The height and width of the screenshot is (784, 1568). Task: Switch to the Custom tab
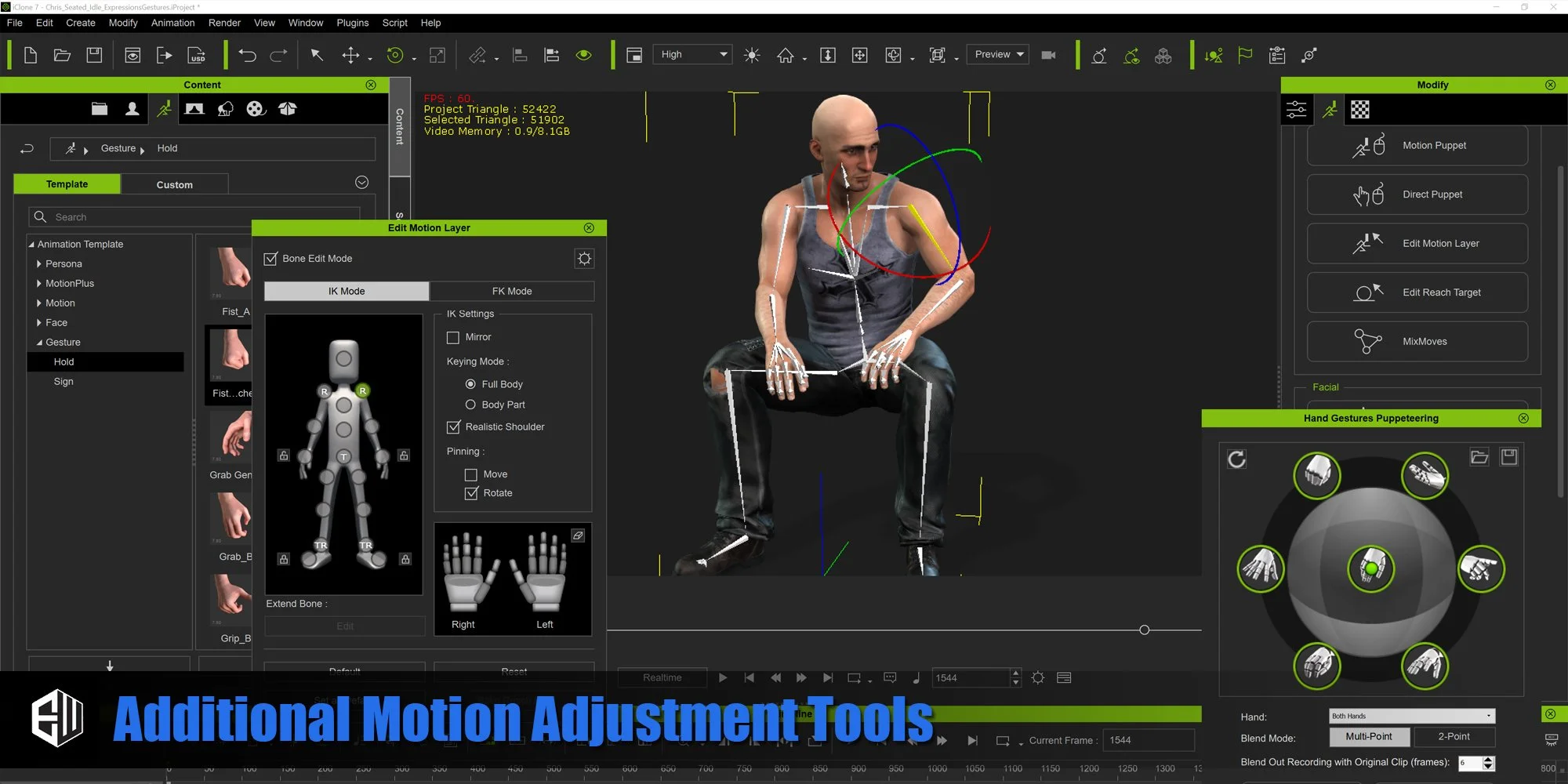pyautogui.click(x=174, y=184)
